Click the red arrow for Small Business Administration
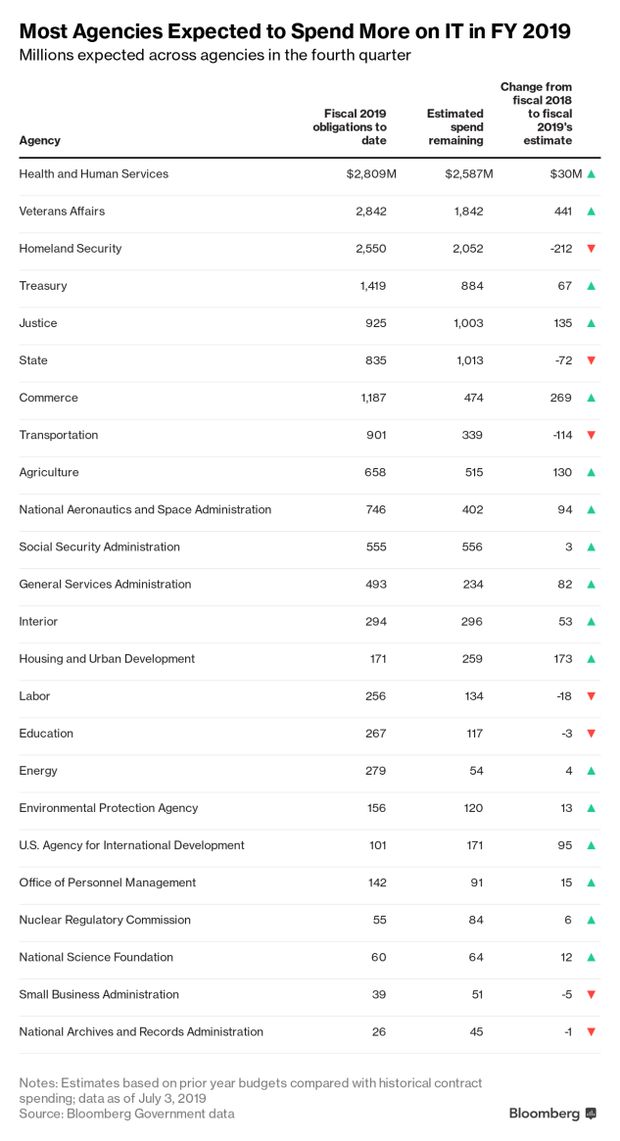This screenshot has height=1141, width=620. pyautogui.click(x=591, y=995)
